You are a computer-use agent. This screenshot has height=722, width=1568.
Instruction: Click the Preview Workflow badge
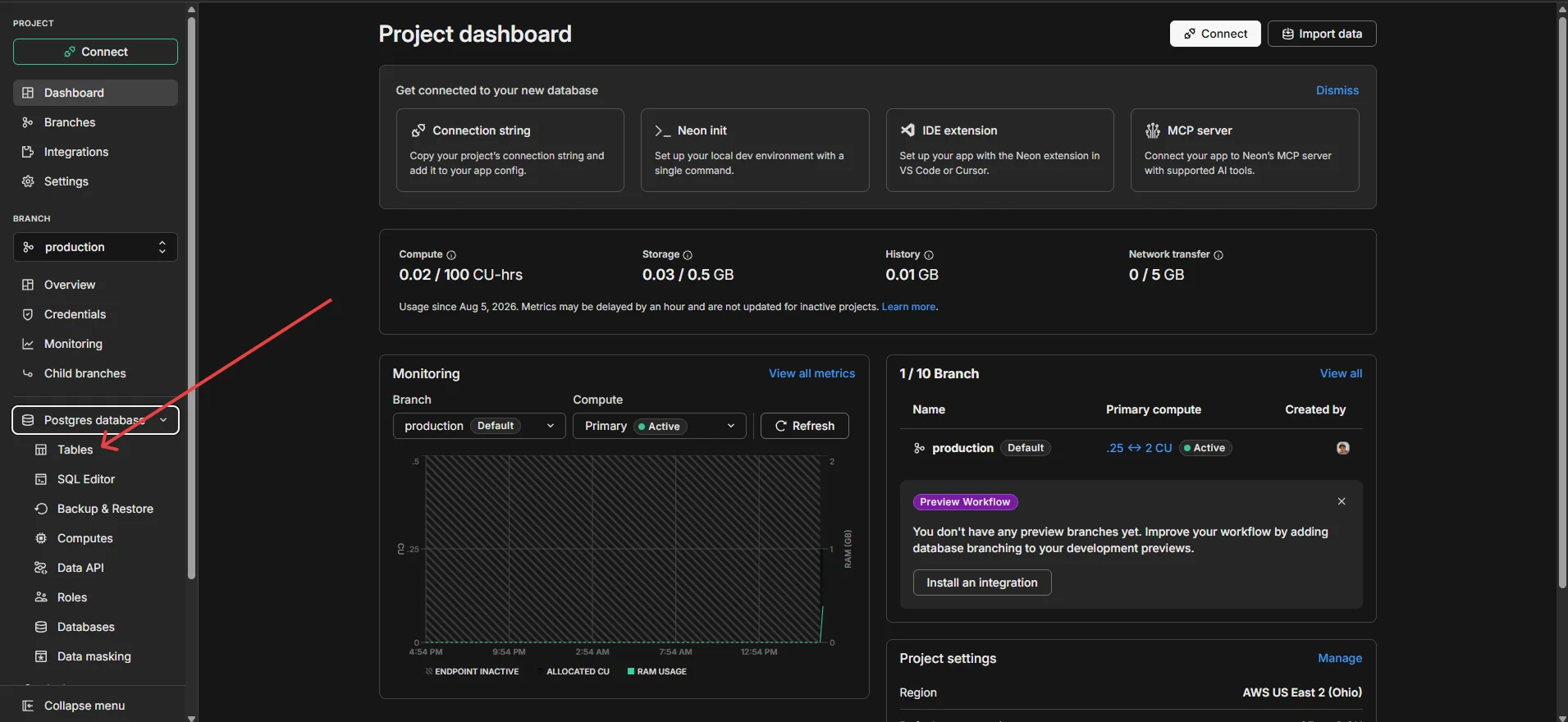[x=965, y=502]
